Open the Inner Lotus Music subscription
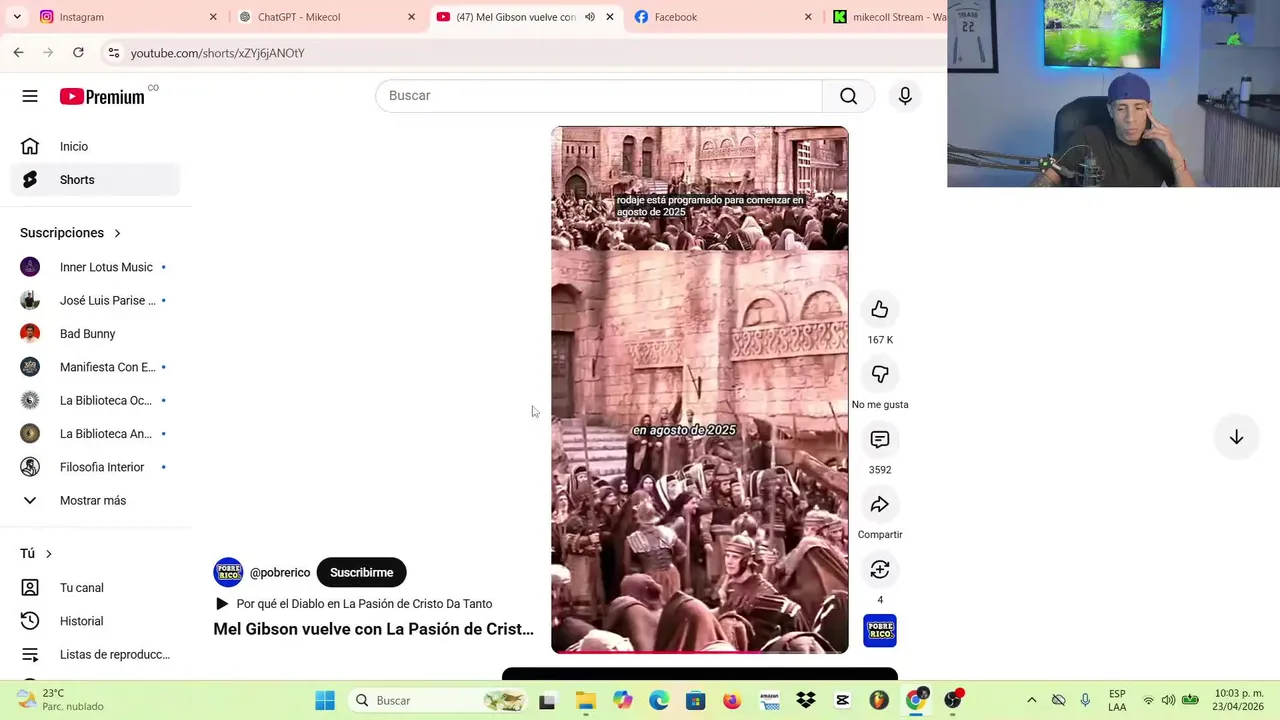The height and width of the screenshot is (720, 1280). [94, 267]
